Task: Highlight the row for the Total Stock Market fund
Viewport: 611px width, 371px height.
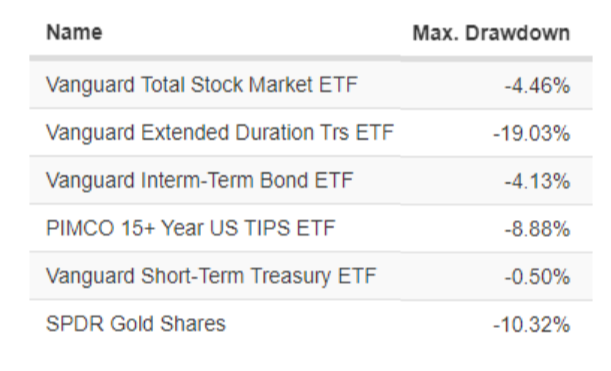Action: coord(311,85)
